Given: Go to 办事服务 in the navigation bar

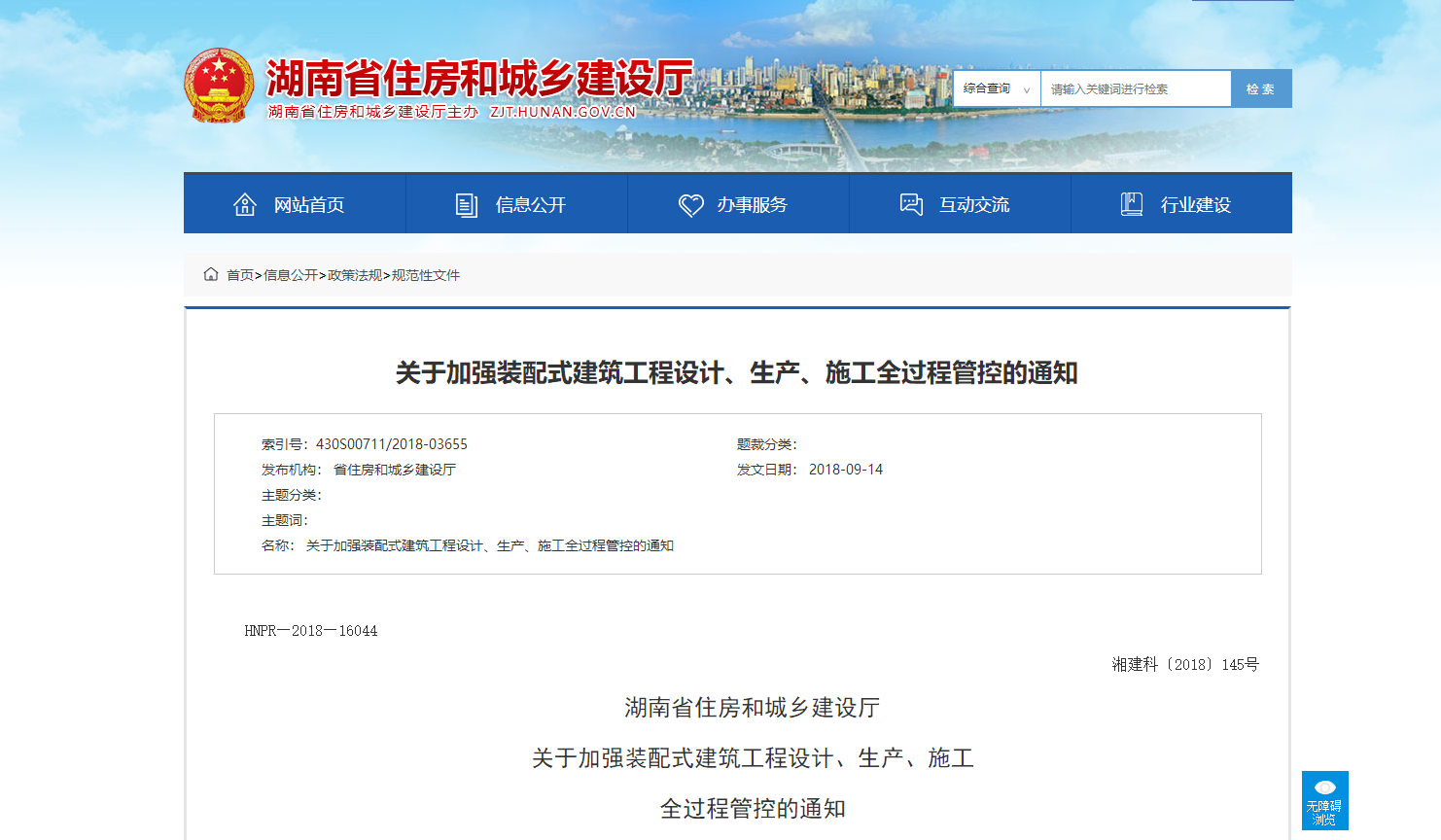Looking at the screenshot, I should 752,205.
